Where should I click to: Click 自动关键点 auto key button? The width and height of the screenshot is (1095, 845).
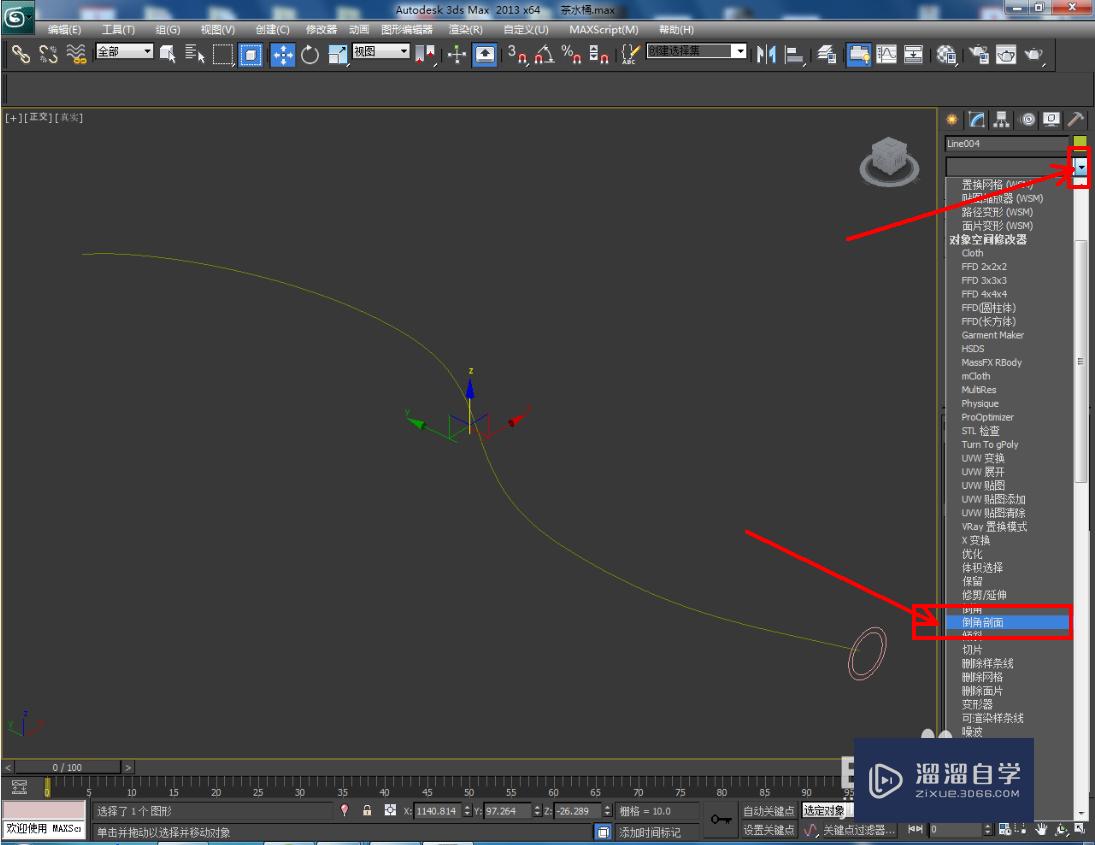point(768,810)
